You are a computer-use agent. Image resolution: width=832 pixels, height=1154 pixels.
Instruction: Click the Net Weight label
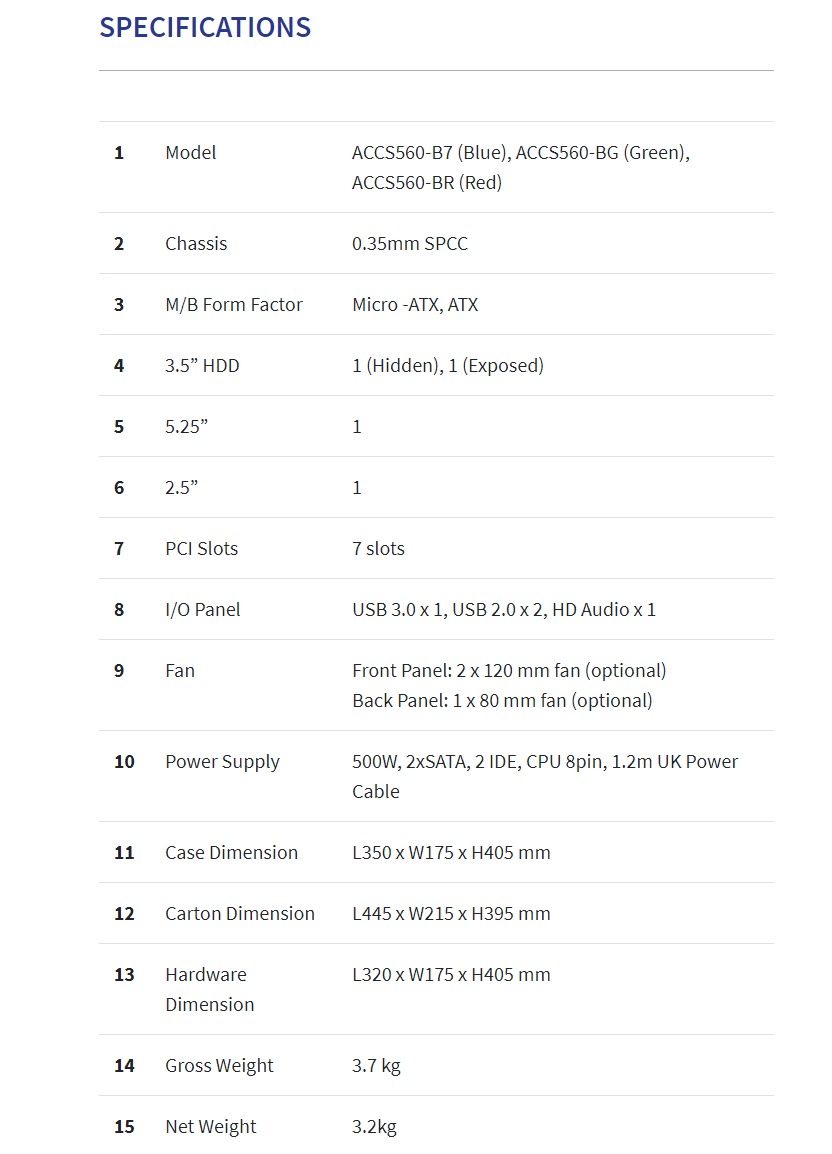pyautogui.click(x=210, y=1127)
